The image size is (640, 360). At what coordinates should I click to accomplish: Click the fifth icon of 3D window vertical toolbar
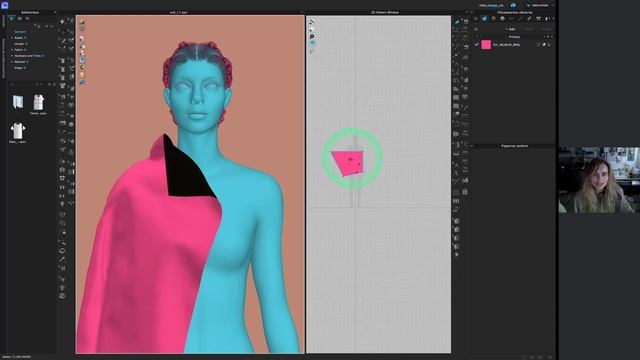pyautogui.click(x=82, y=53)
